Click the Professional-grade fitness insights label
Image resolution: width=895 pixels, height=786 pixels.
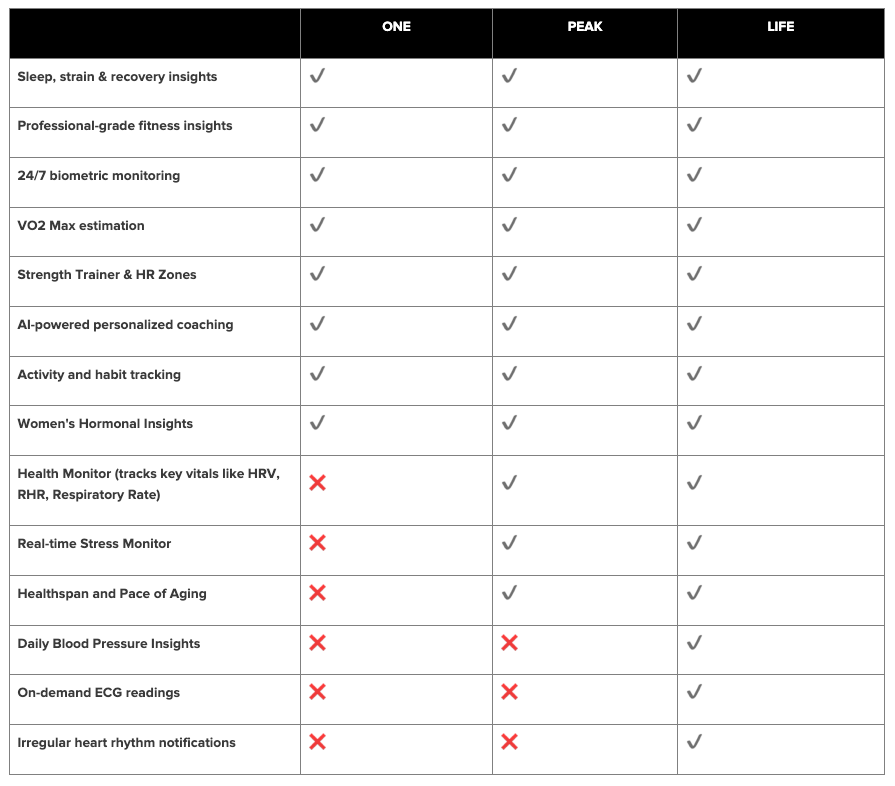[x=124, y=126]
